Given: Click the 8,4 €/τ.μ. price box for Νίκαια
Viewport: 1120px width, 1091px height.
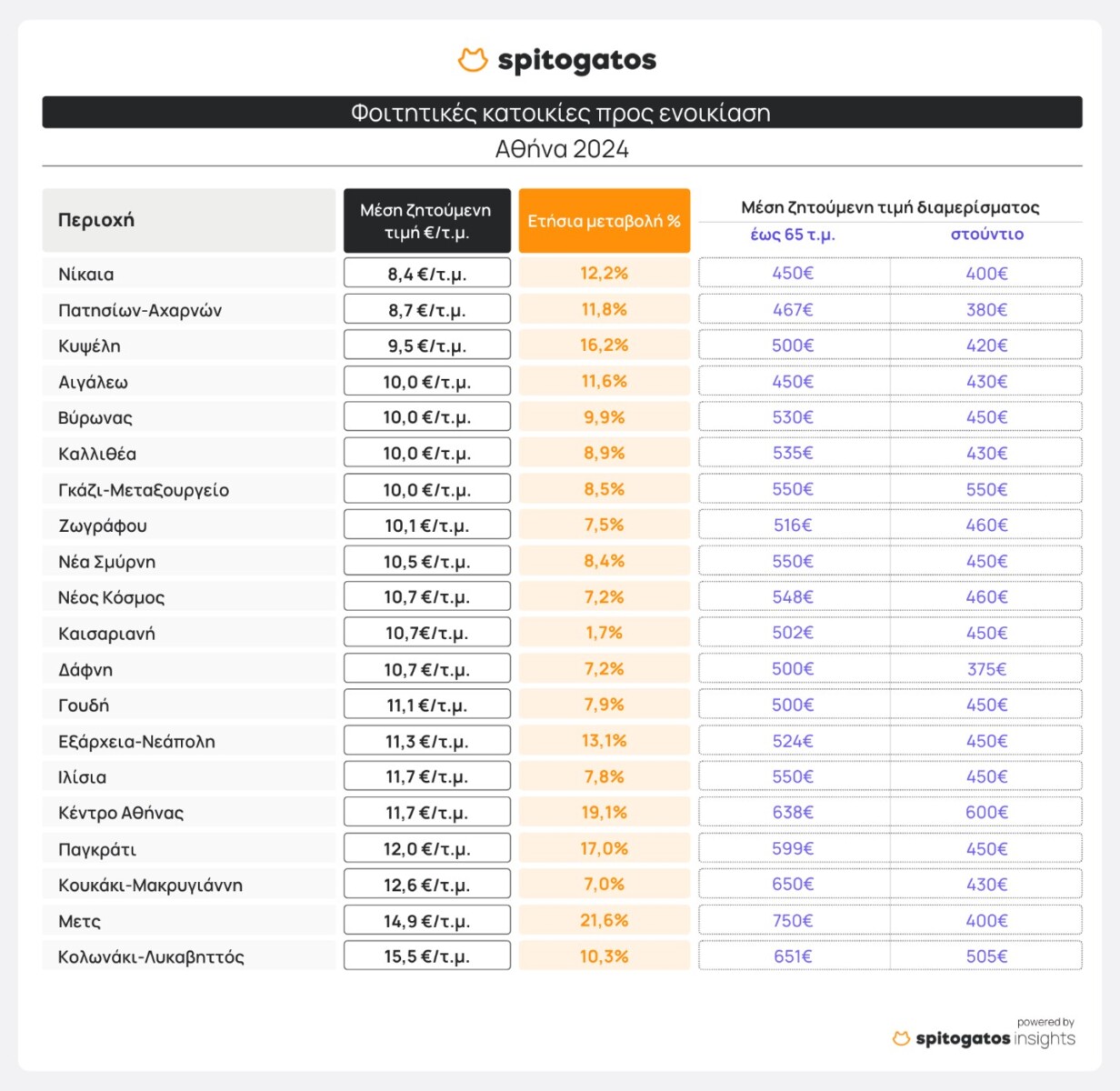Looking at the screenshot, I should (426, 274).
